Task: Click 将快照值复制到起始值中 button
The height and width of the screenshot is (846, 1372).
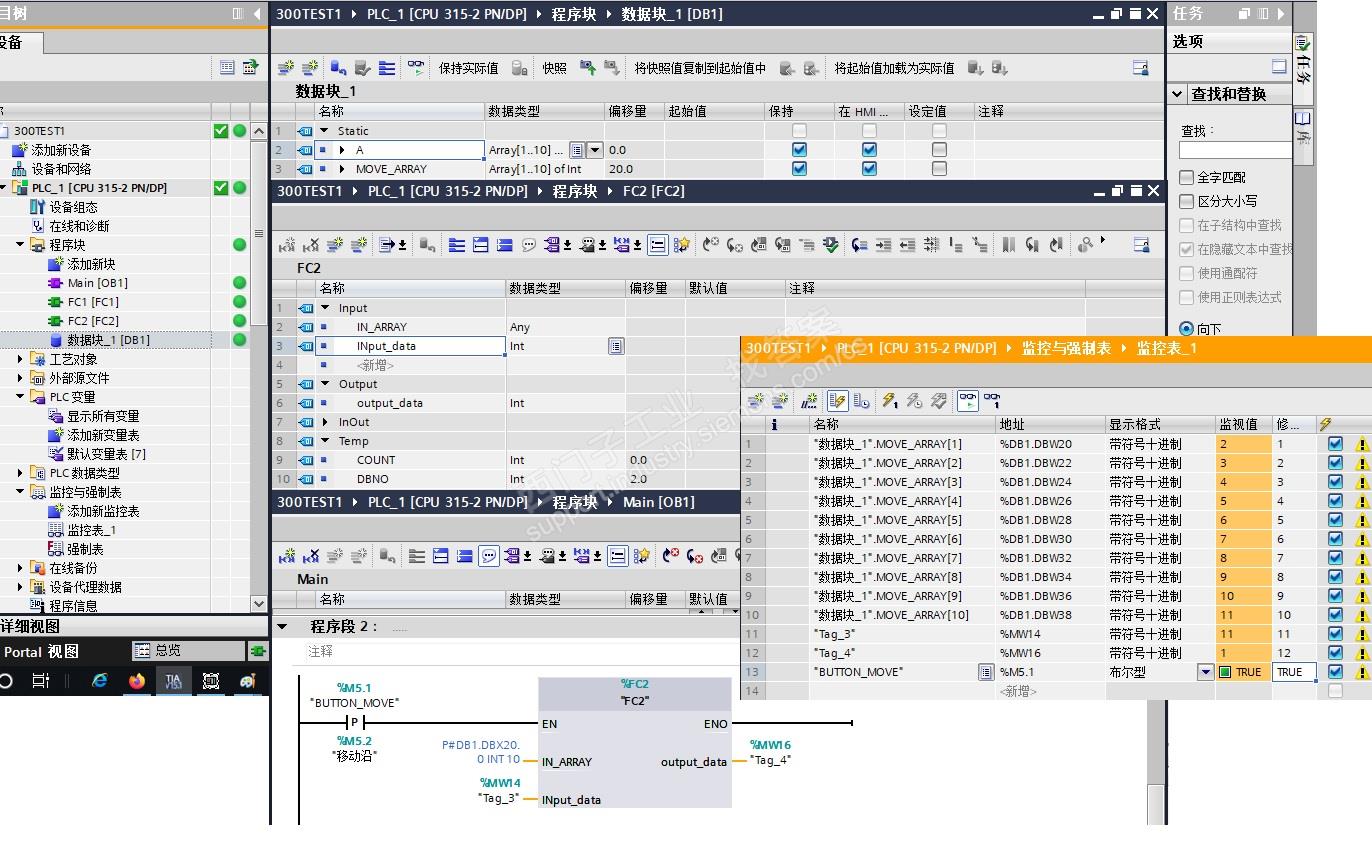Action: [x=700, y=68]
